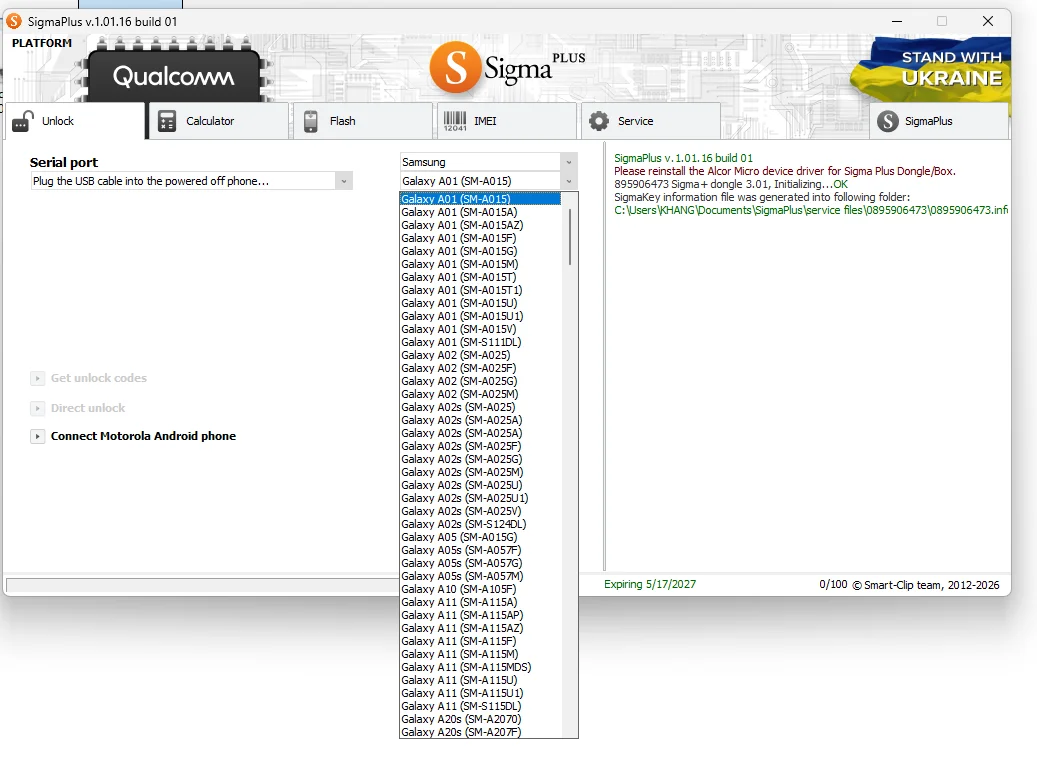Click the Service gear icon

pos(599,121)
